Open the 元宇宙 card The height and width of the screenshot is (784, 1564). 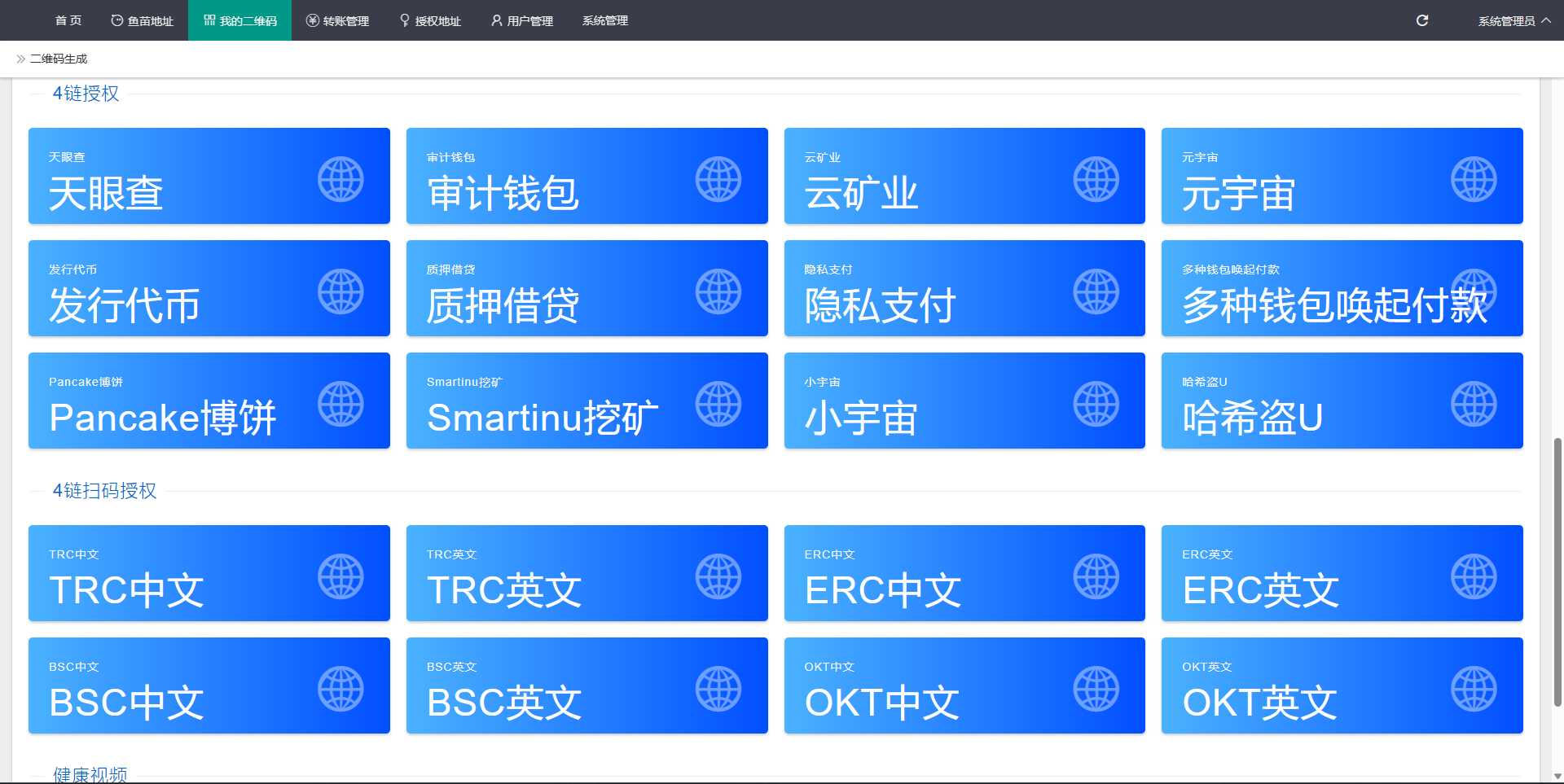[x=1341, y=176]
